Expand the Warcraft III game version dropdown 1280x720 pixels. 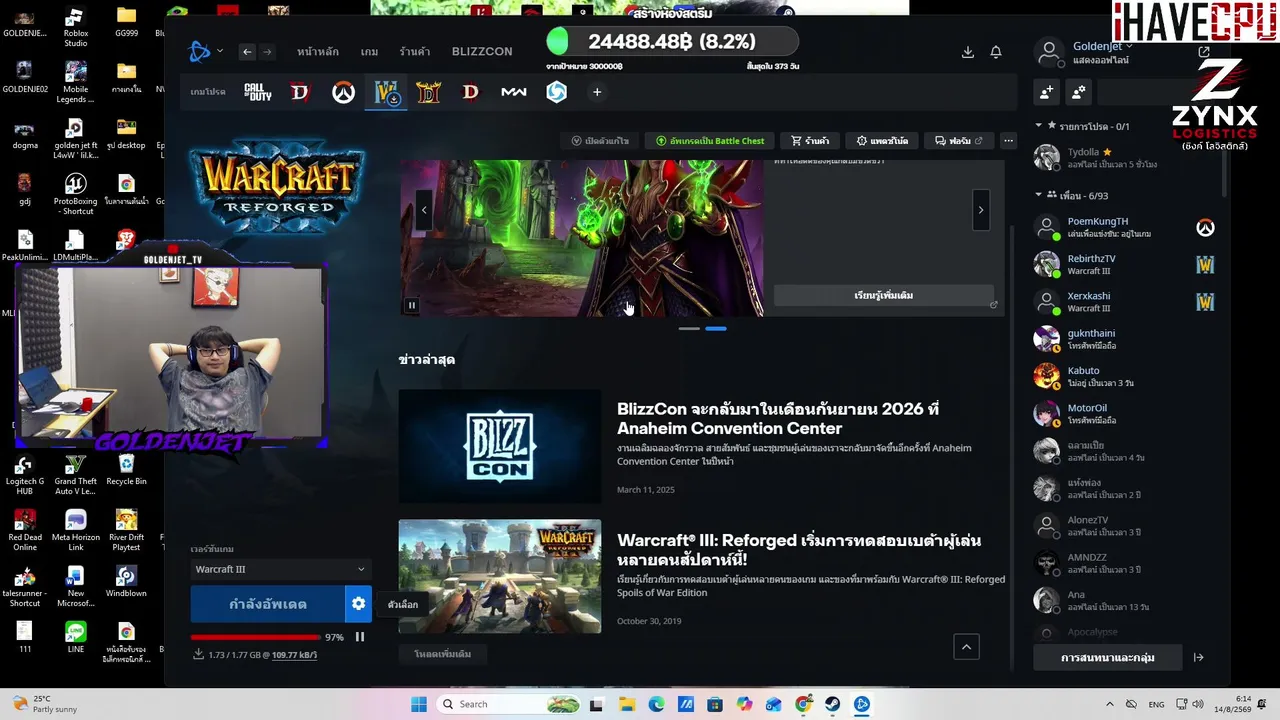pos(280,569)
